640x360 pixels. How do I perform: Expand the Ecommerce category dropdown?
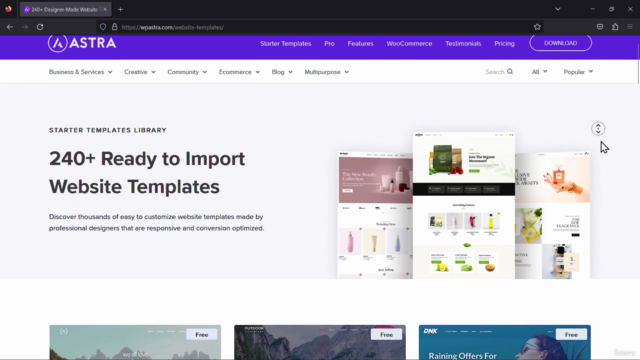pos(239,72)
